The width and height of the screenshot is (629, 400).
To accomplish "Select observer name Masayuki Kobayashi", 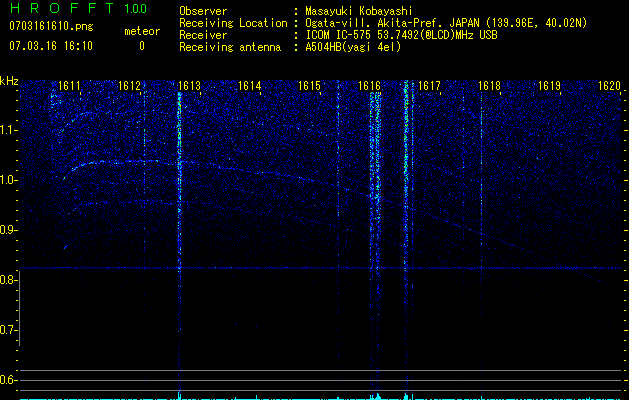I will pyautogui.click(x=358, y=11).
